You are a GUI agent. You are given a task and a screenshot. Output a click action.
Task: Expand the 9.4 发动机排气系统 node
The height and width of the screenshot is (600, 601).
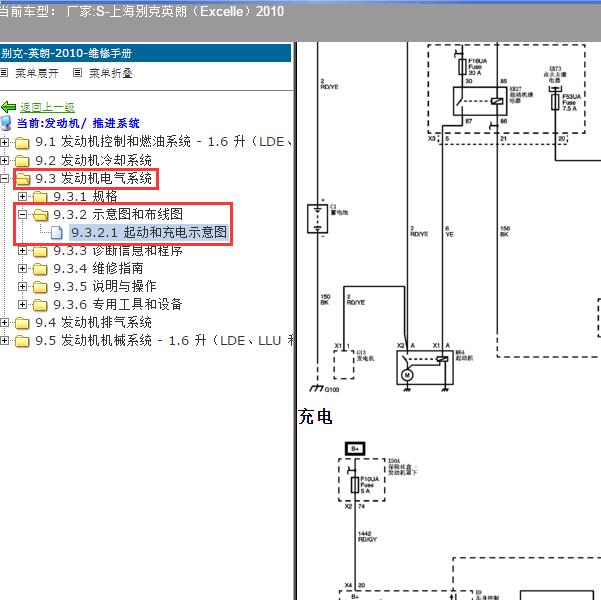(4, 322)
